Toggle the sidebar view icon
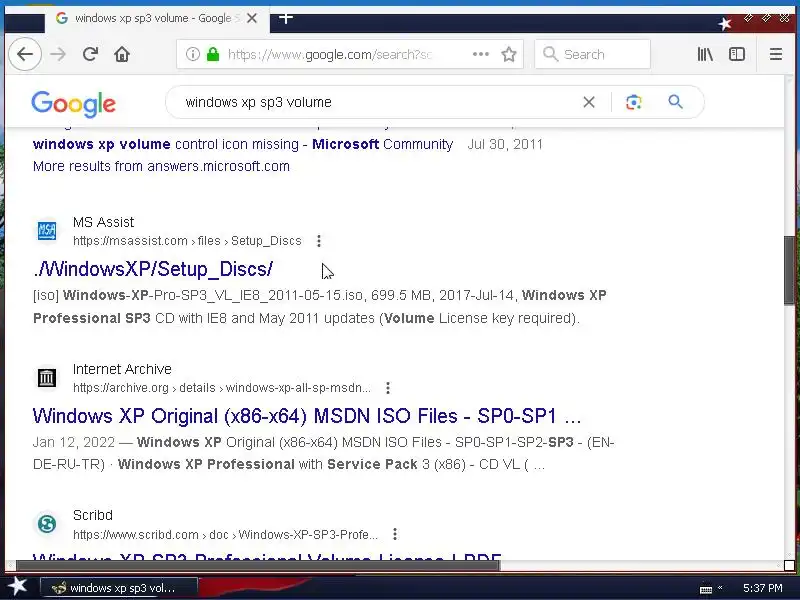800x600 pixels. (x=737, y=54)
